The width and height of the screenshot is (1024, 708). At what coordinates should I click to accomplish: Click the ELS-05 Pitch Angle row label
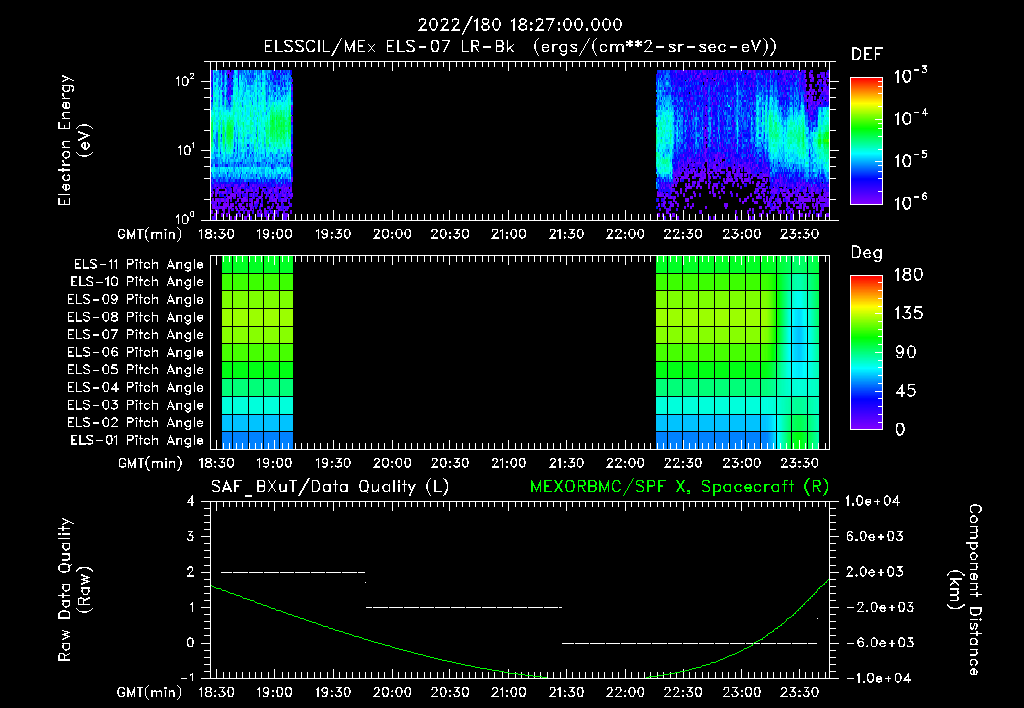pyautogui.click(x=136, y=370)
